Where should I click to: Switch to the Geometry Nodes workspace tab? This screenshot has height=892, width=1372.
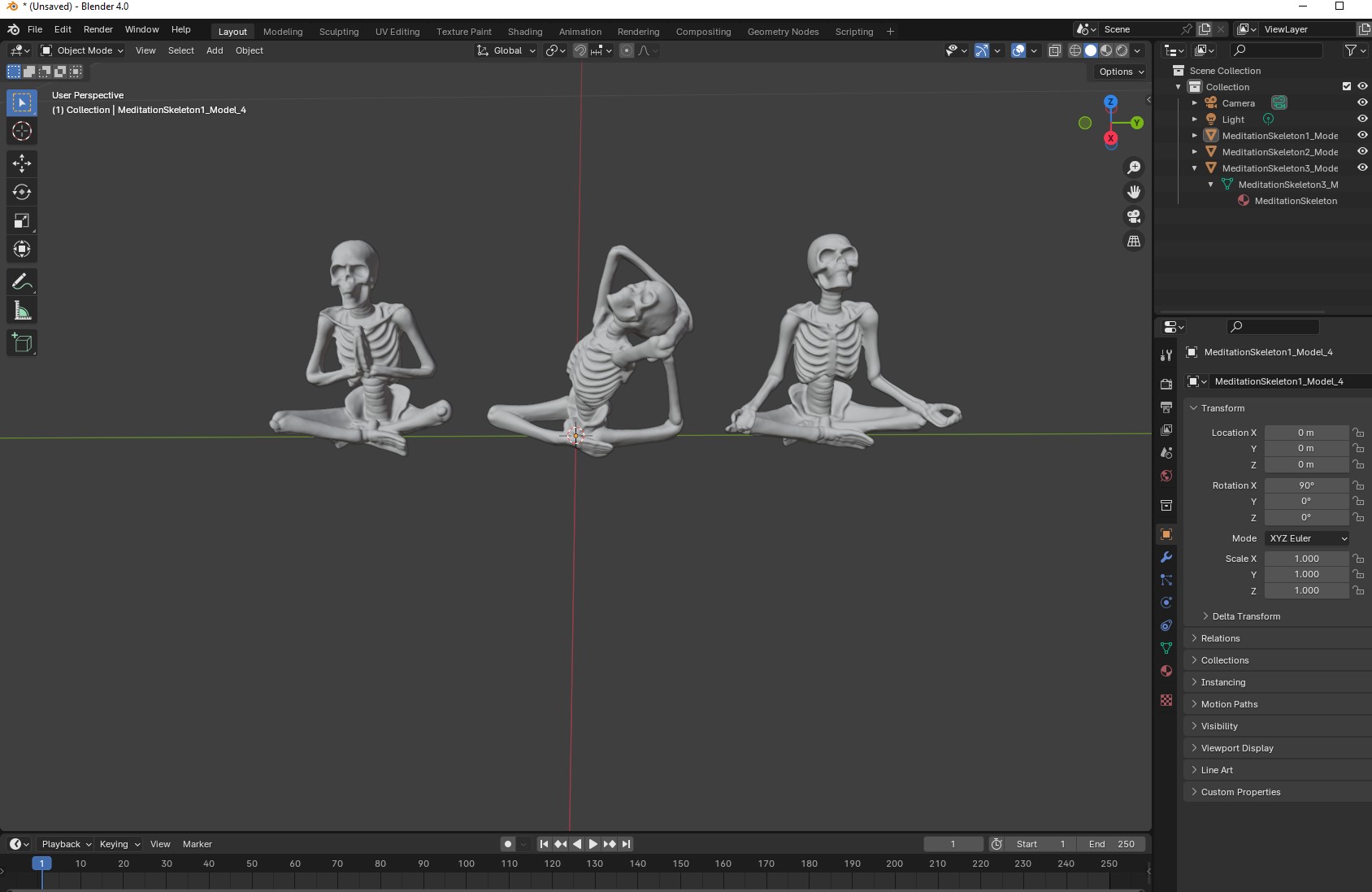pyautogui.click(x=783, y=32)
